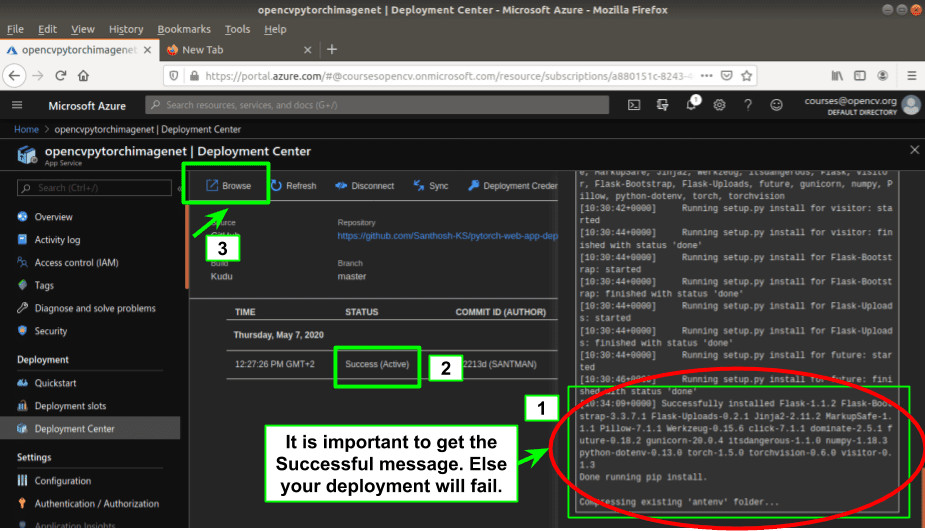925x531 pixels.
Task: Open directory and subscription filter icon
Action: tap(662, 105)
